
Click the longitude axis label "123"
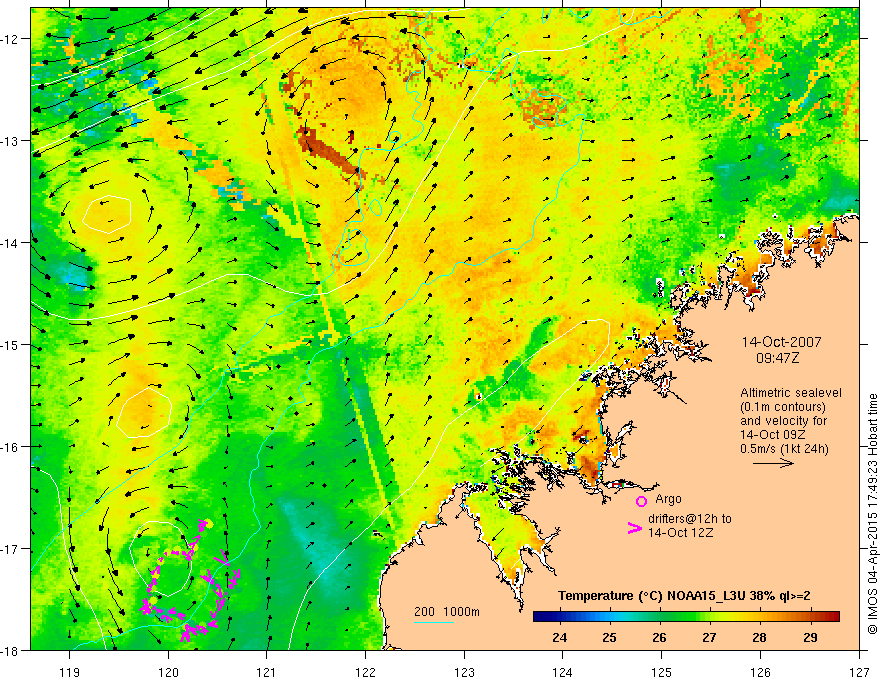464,672
